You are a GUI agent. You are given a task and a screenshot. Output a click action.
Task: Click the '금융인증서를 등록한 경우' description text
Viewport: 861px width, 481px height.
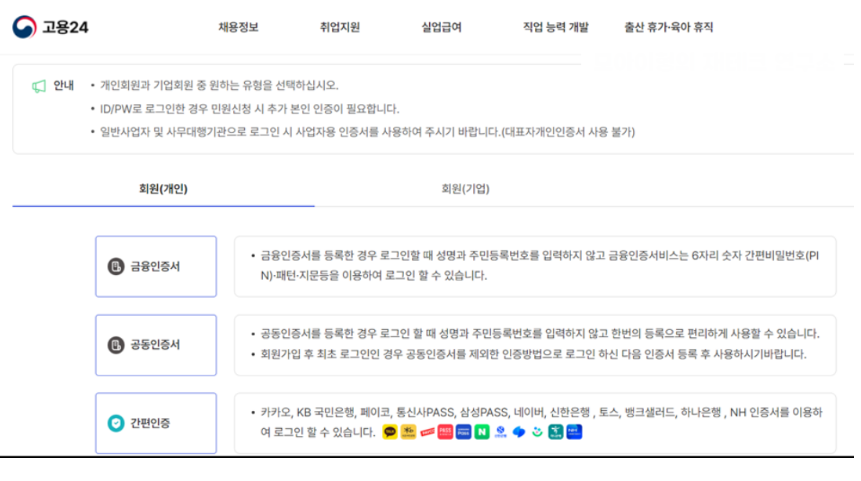[540, 265]
